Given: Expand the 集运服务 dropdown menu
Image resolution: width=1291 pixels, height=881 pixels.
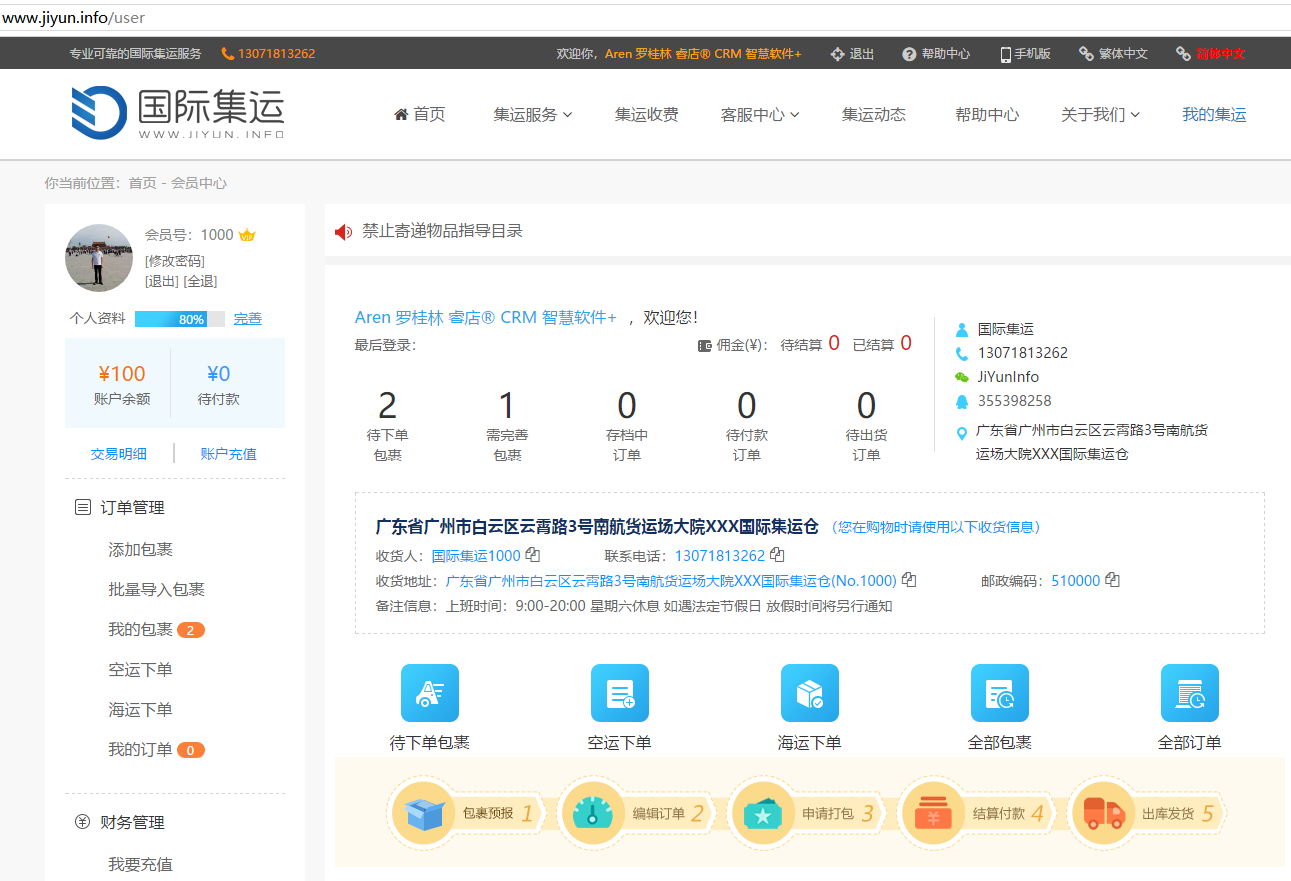Looking at the screenshot, I should [x=532, y=115].
